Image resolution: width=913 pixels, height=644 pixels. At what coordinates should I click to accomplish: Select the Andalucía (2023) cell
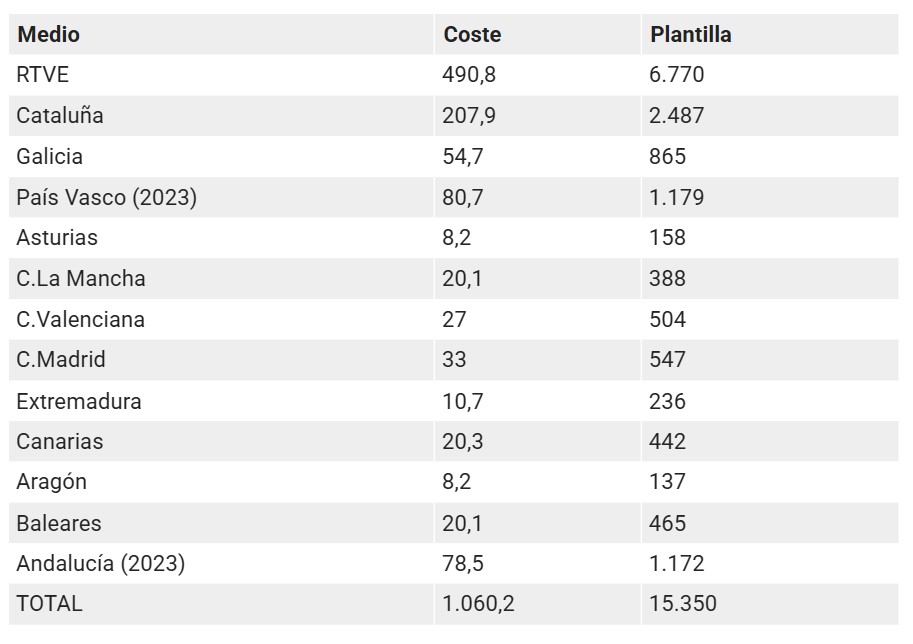tap(100, 564)
